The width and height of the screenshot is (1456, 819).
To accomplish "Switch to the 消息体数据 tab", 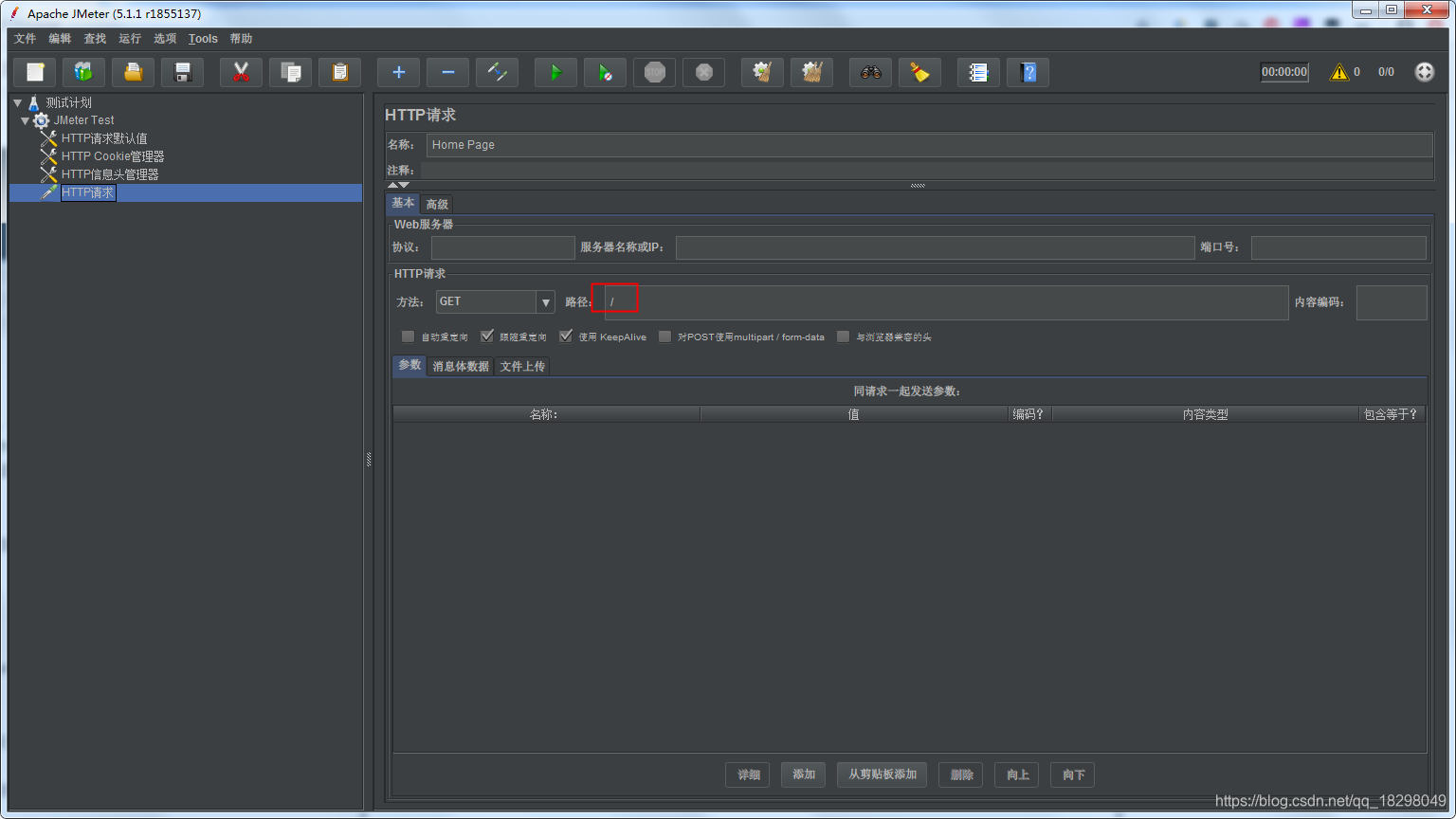I will pyautogui.click(x=461, y=367).
